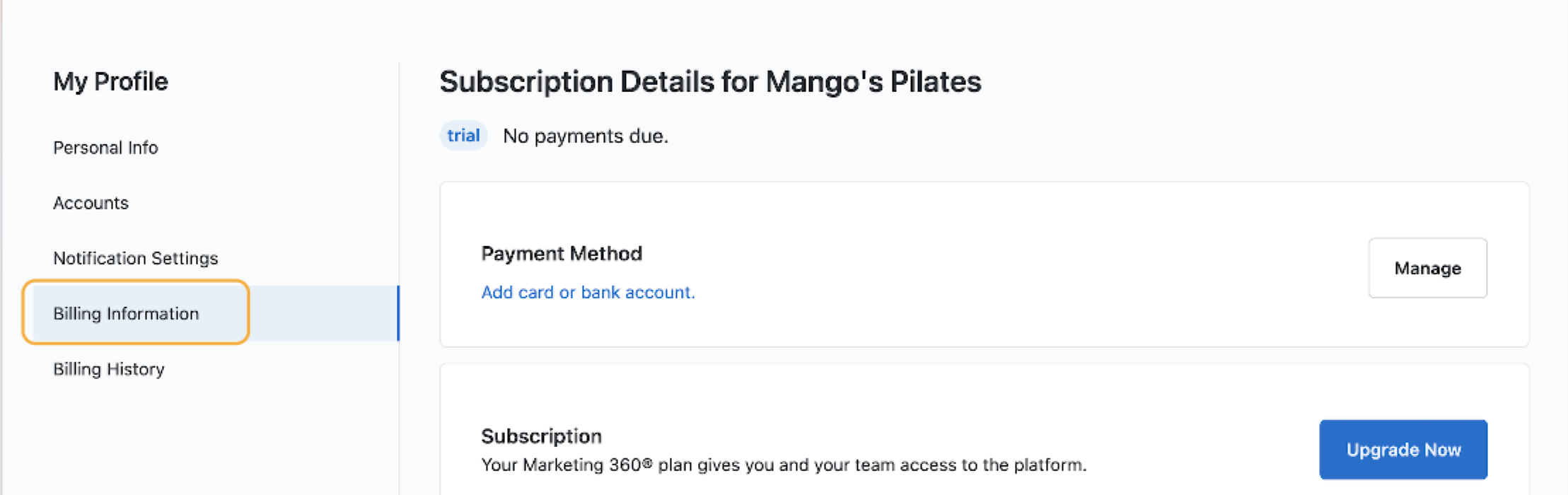Click the 'Subscription' card title
The height and width of the screenshot is (495, 1568).
pos(541,436)
